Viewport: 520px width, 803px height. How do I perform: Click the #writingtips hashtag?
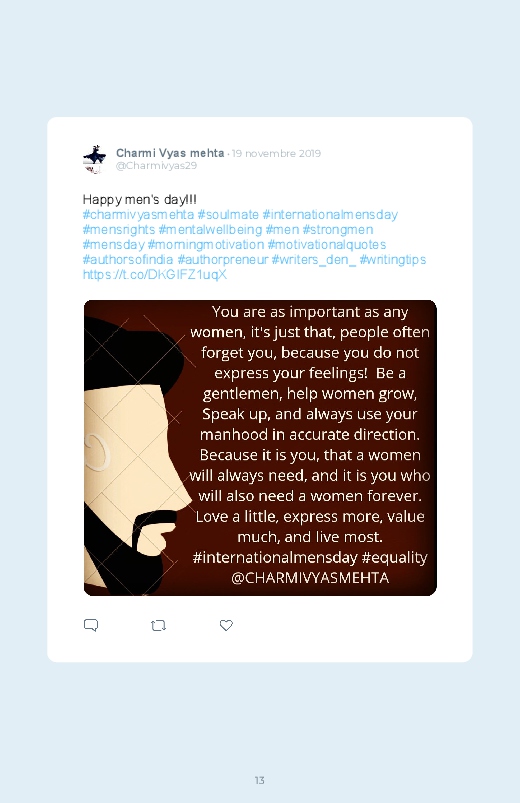point(393,259)
